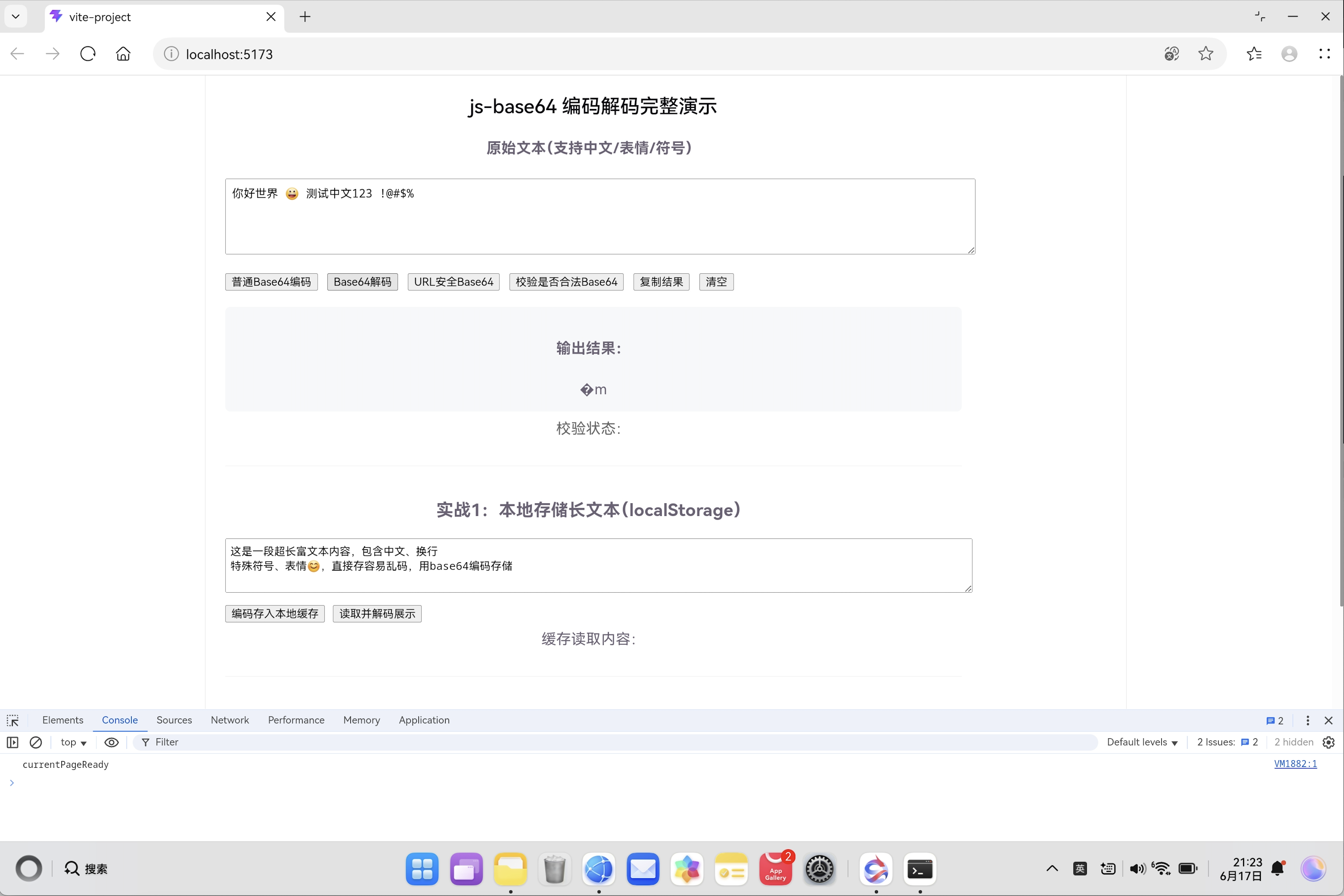Reload the current page
This screenshot has width=1344, height=896.
(x=88, y=54)
